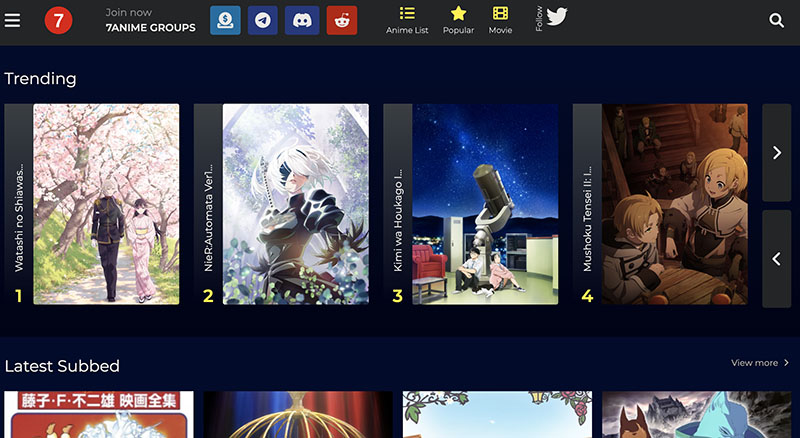
Task: Open the hamburger menu
Action: coord(12,20)
